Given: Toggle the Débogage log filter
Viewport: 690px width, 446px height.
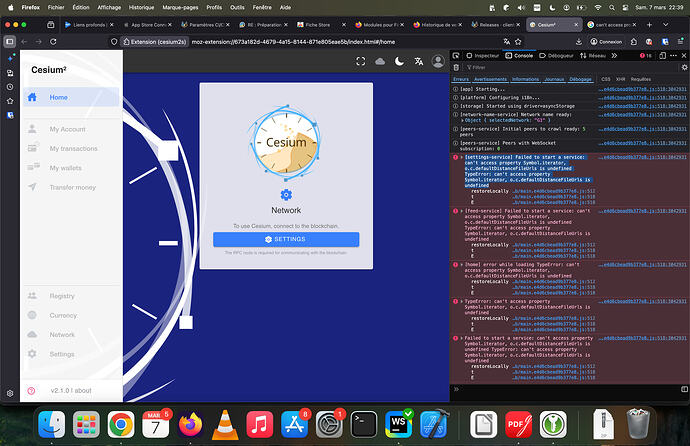Looking at the screenshot, I should point(581,78).
